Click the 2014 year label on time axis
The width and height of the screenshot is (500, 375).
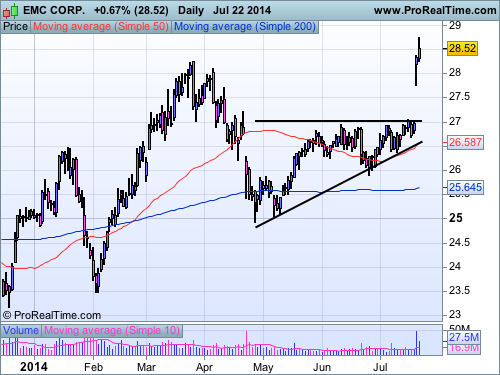(34, 367)
